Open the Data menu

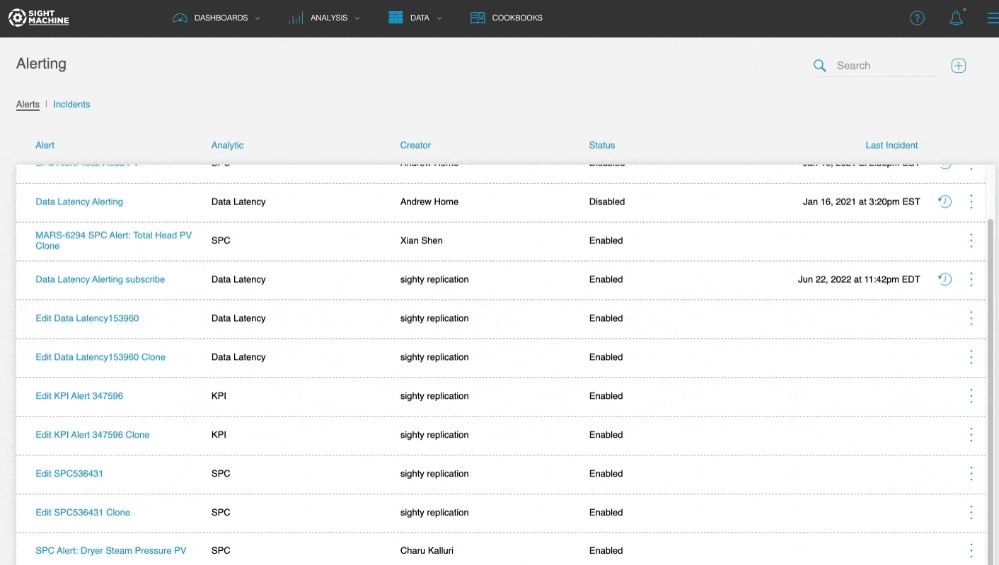point(419,18)
